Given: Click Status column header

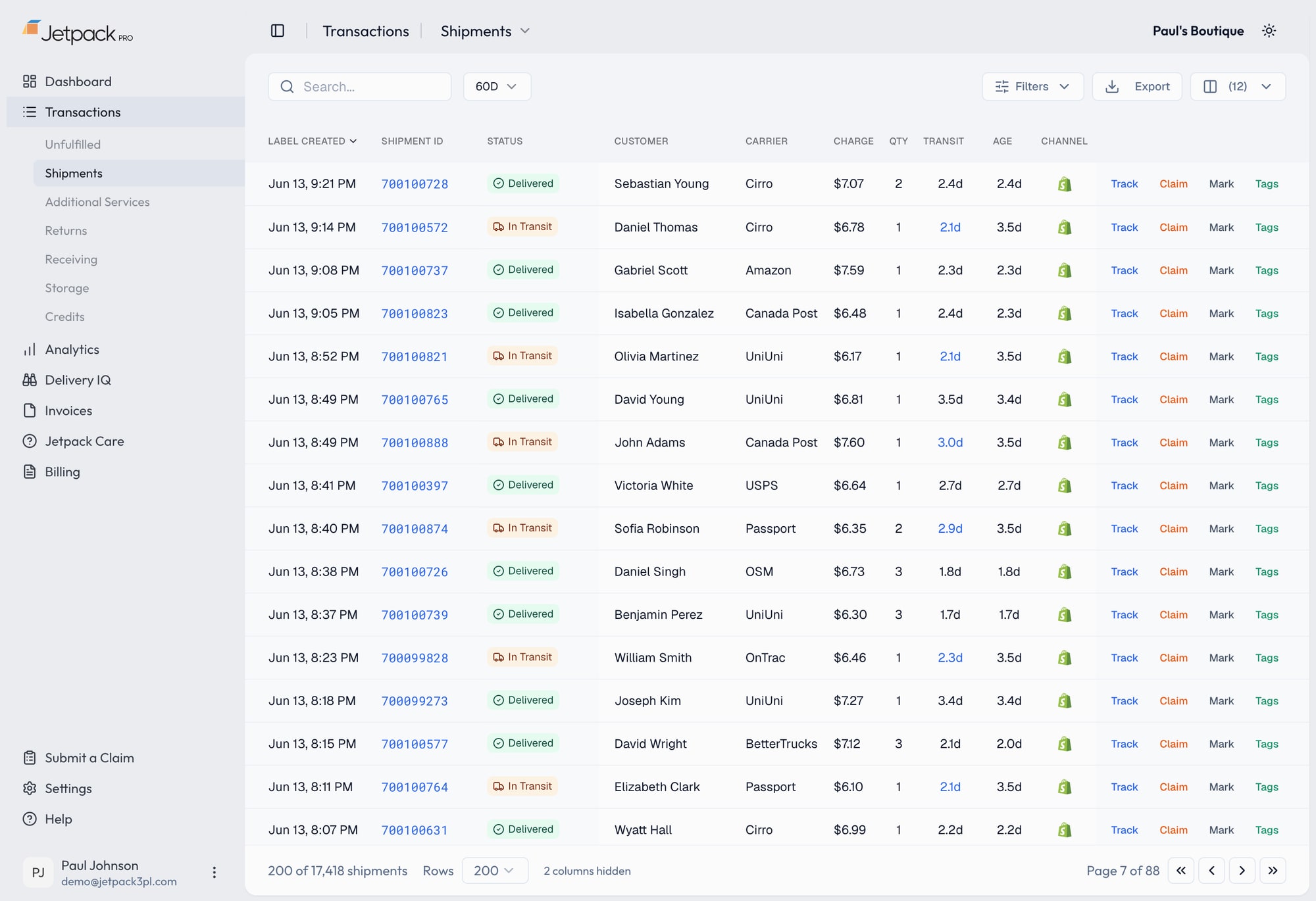Looking at the screenshot, I should tap(505, 141).
